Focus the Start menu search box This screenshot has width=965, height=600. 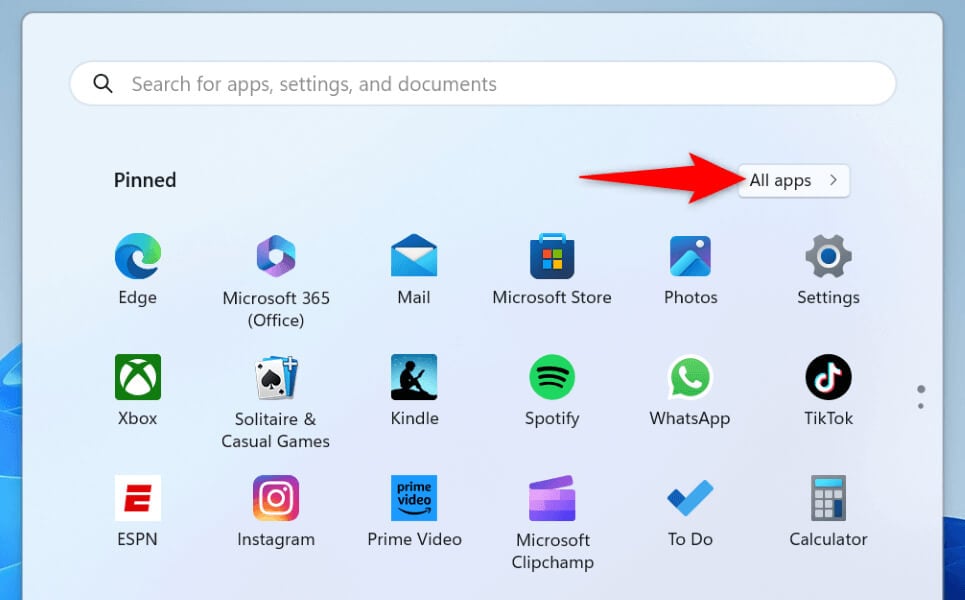(x=482, y=83)
